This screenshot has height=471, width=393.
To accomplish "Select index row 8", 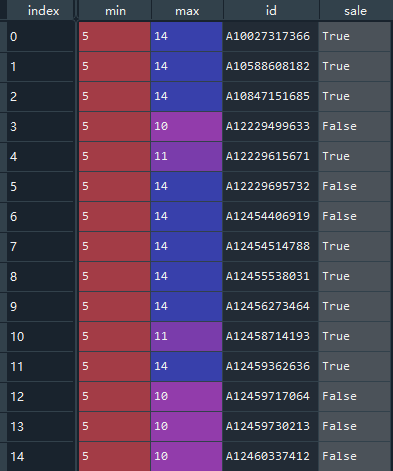I will point(40,276).
